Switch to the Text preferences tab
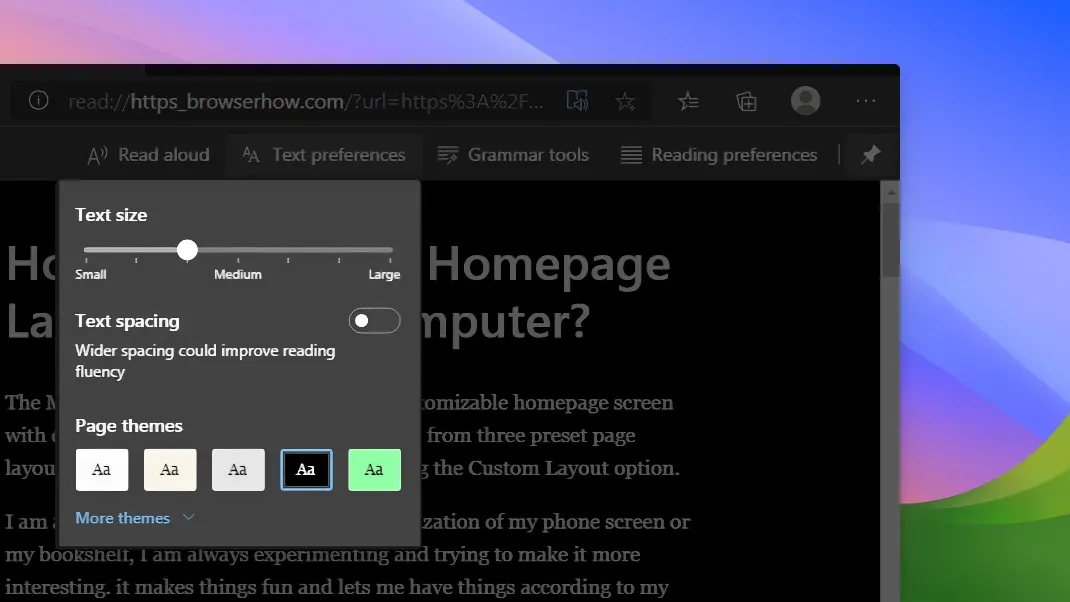The width and height of the screenshot is (1070, 602). click(x=324, y=154)
